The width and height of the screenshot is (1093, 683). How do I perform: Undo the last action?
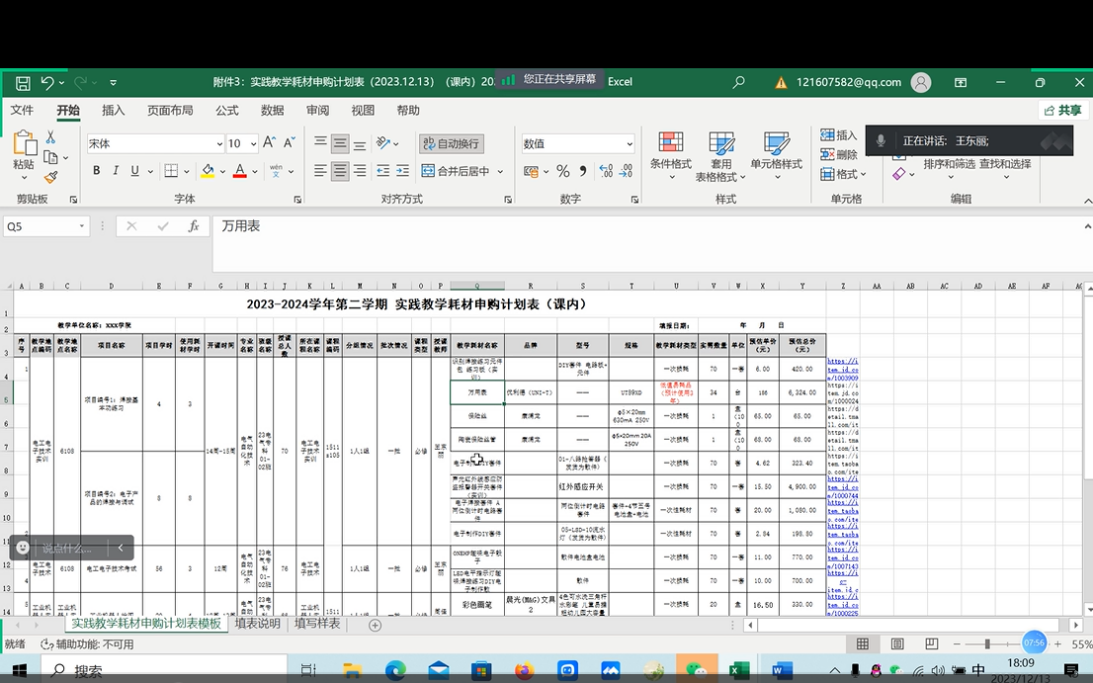pyautogui.click(x=47, y=83)
